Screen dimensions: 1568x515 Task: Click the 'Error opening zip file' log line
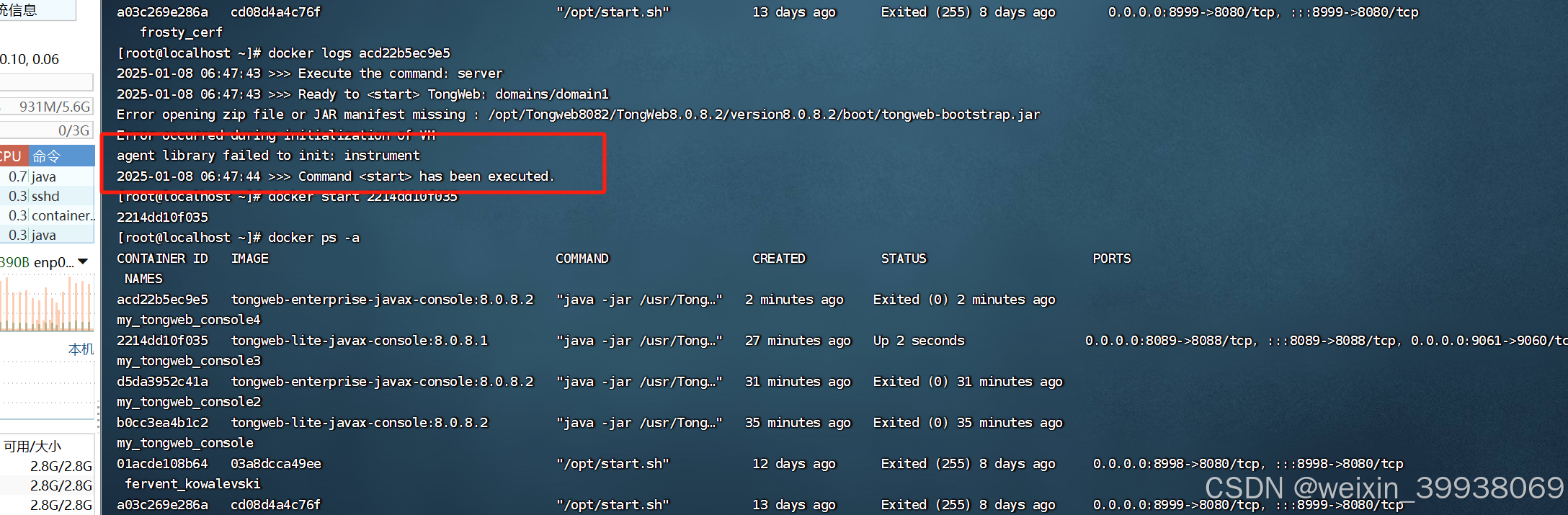578,115
